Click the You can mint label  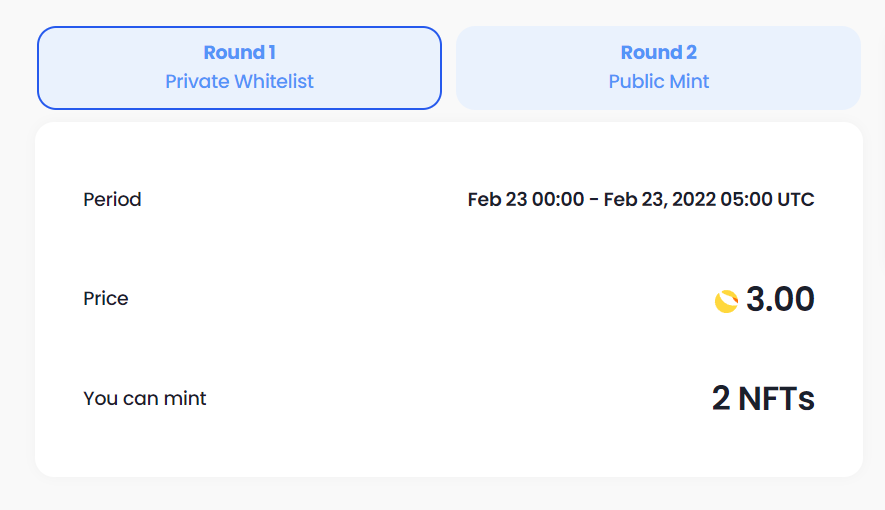pos(144,398)
